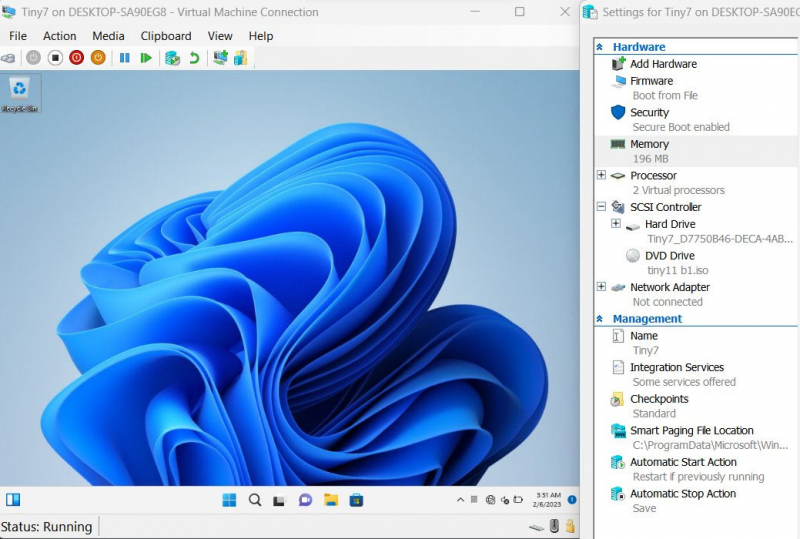Collapse the Hardware section header
Viewport: 800px width, 539px height.
coord(600,47)
